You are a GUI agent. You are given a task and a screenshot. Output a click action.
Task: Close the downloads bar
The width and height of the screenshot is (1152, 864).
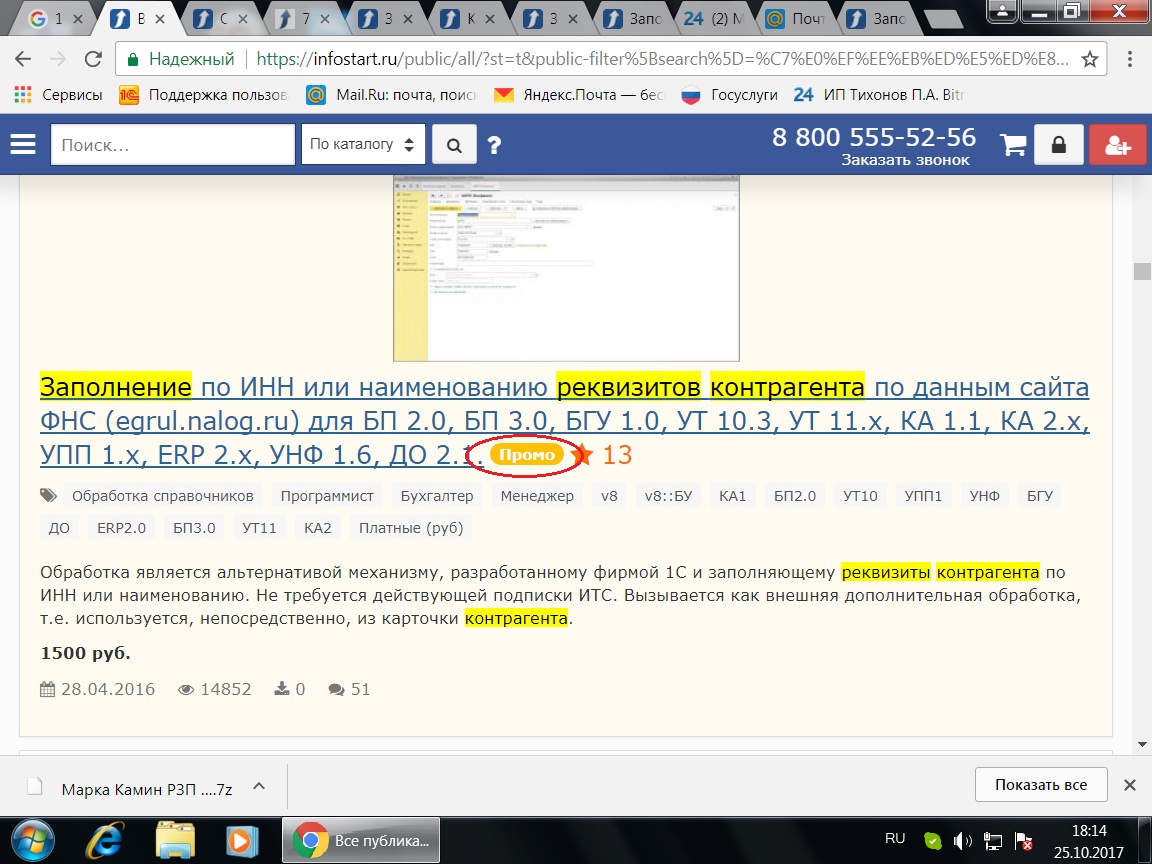coord(1130,785)
